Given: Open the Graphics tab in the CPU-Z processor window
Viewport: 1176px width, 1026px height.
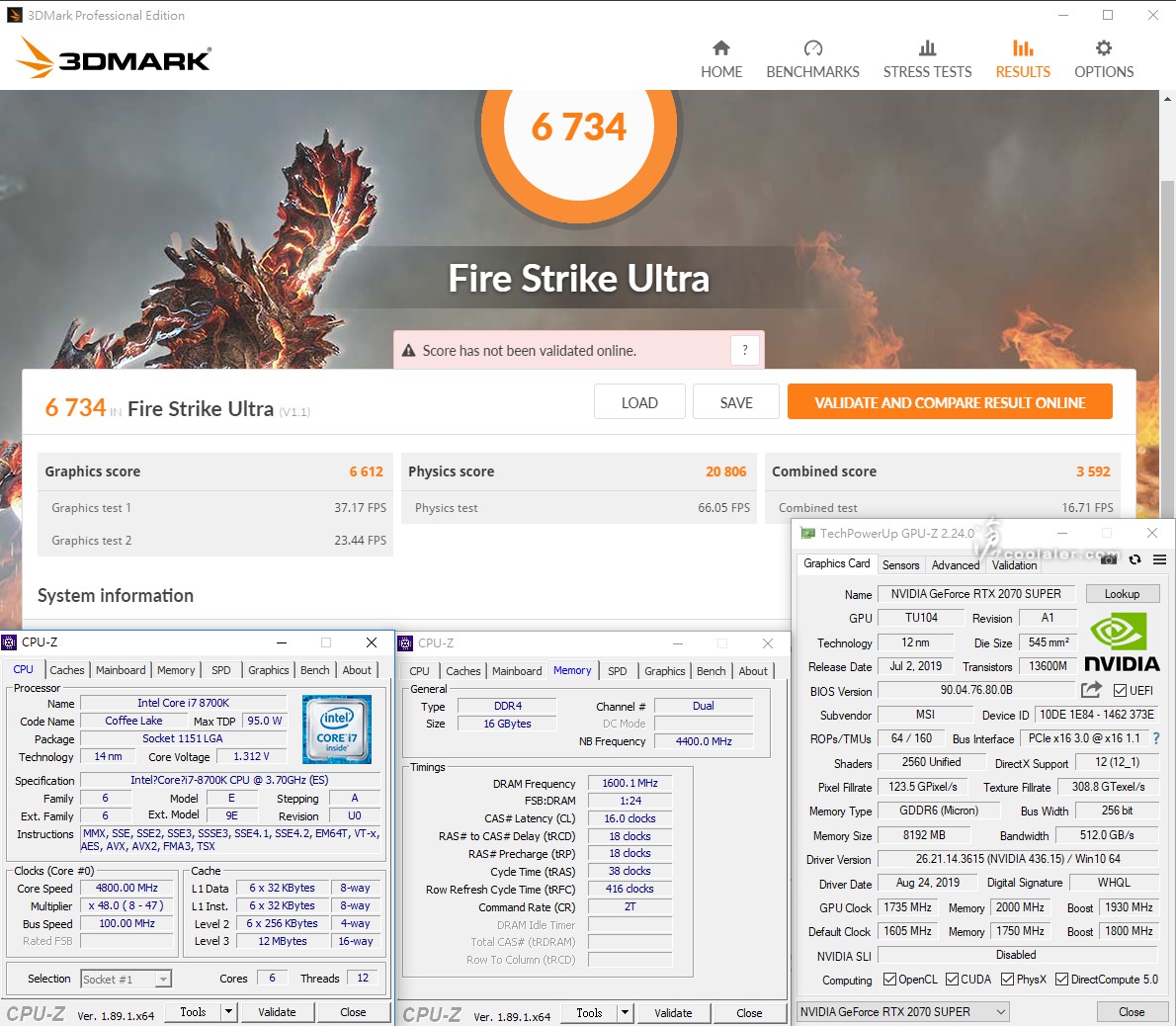Looking at the screenshot, I should pyautogui.click(x=269, y=670).
